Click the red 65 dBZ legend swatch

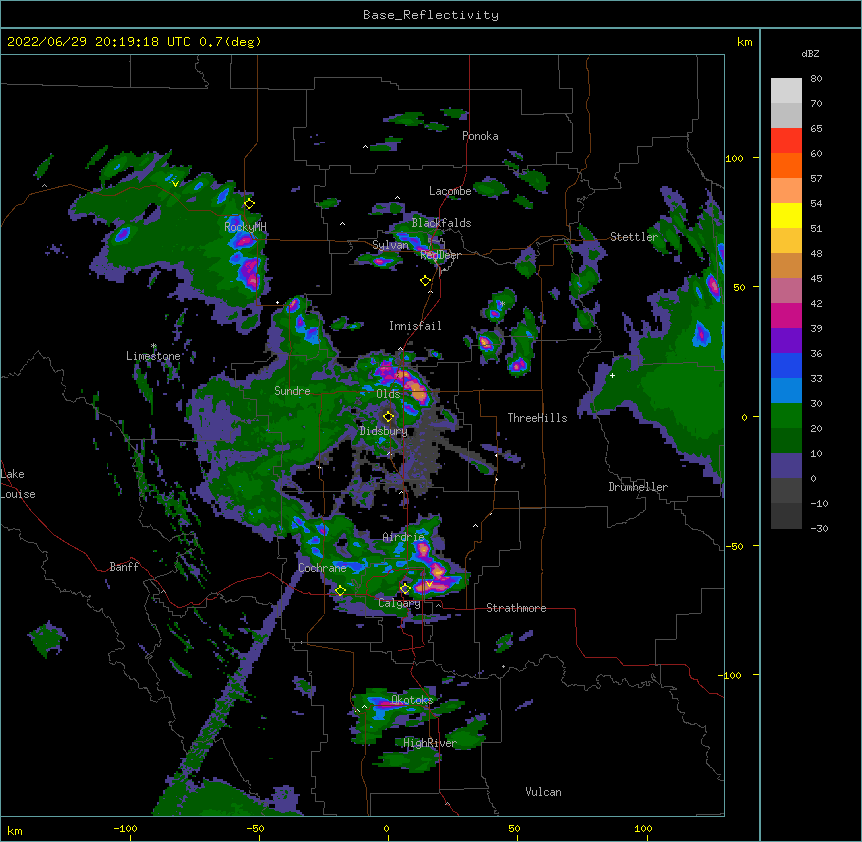click(x=786, y=141)
